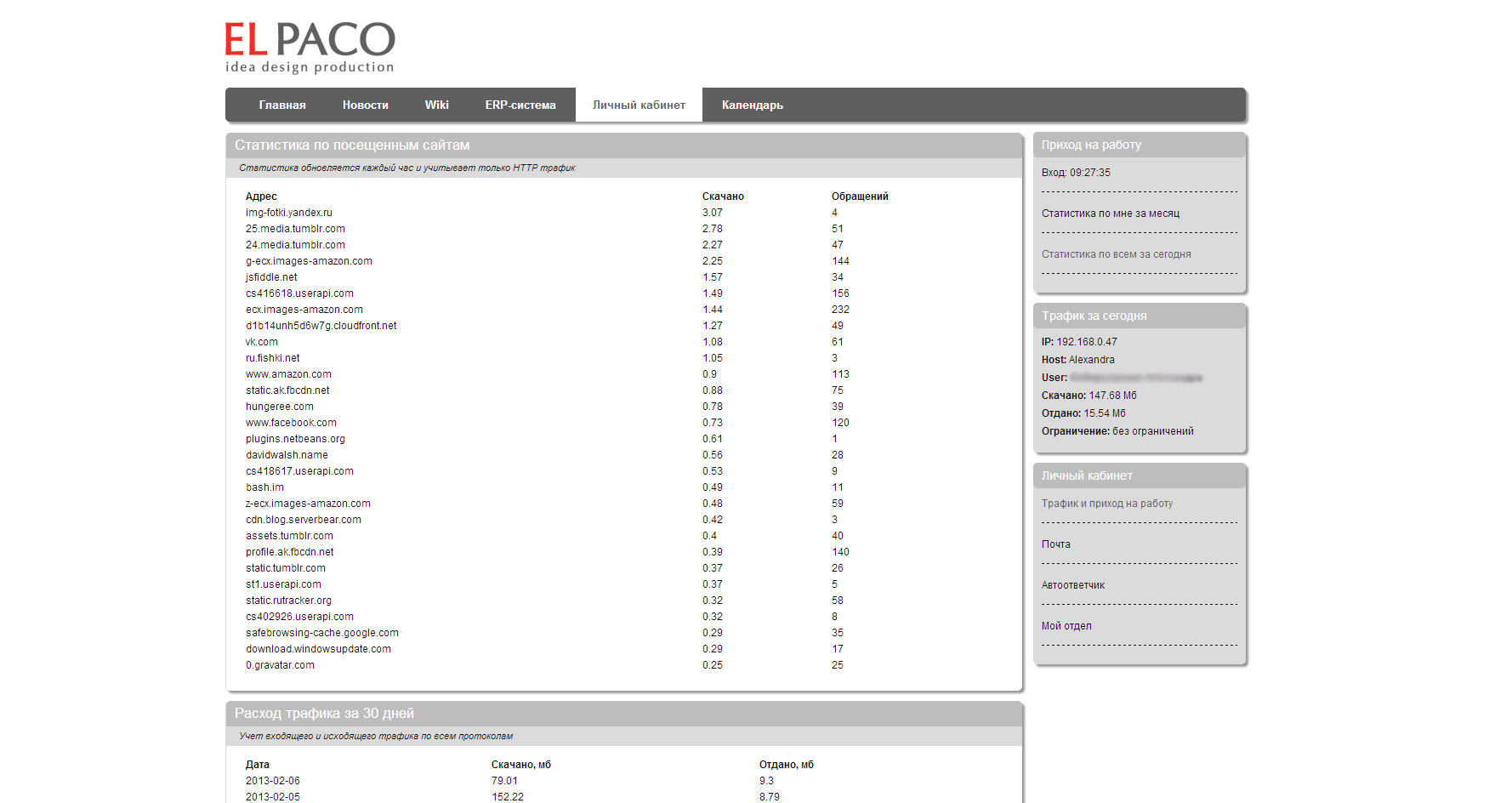This screenshot has height=803, width=1512.
Task: Click the Обращений column header
Action: point(859,196)
